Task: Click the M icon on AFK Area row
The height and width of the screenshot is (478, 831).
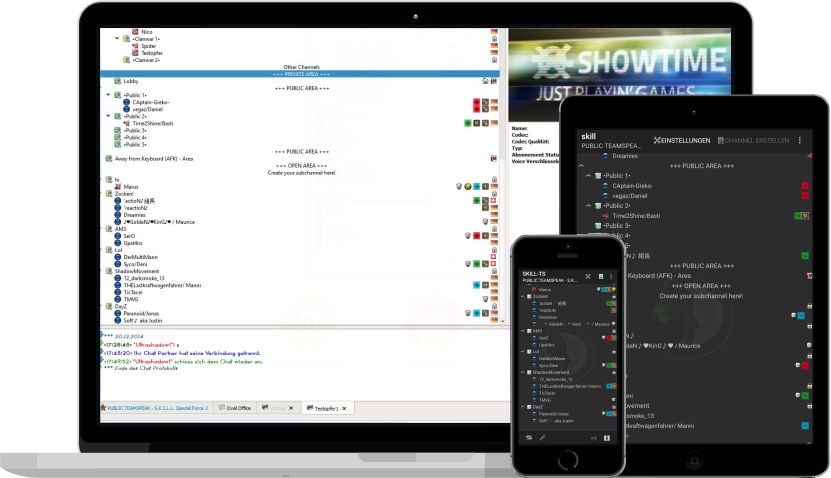Action: pos(494,158)
